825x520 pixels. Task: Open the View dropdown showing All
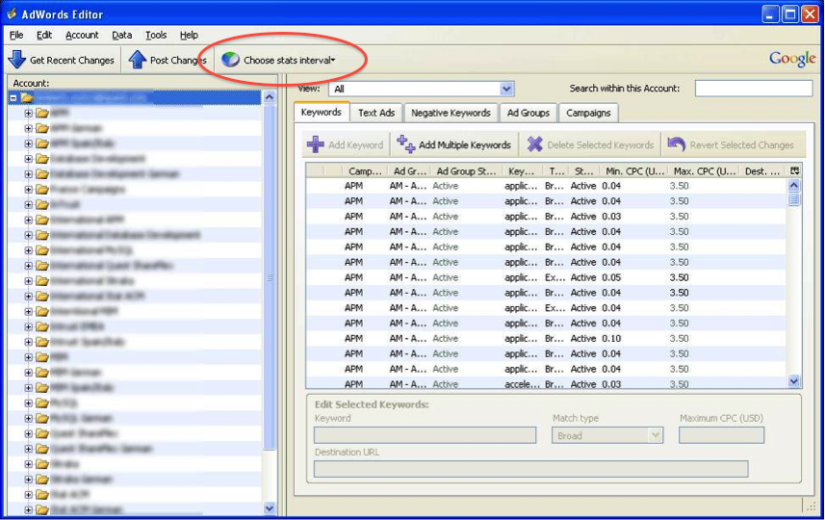coord(421,88)
